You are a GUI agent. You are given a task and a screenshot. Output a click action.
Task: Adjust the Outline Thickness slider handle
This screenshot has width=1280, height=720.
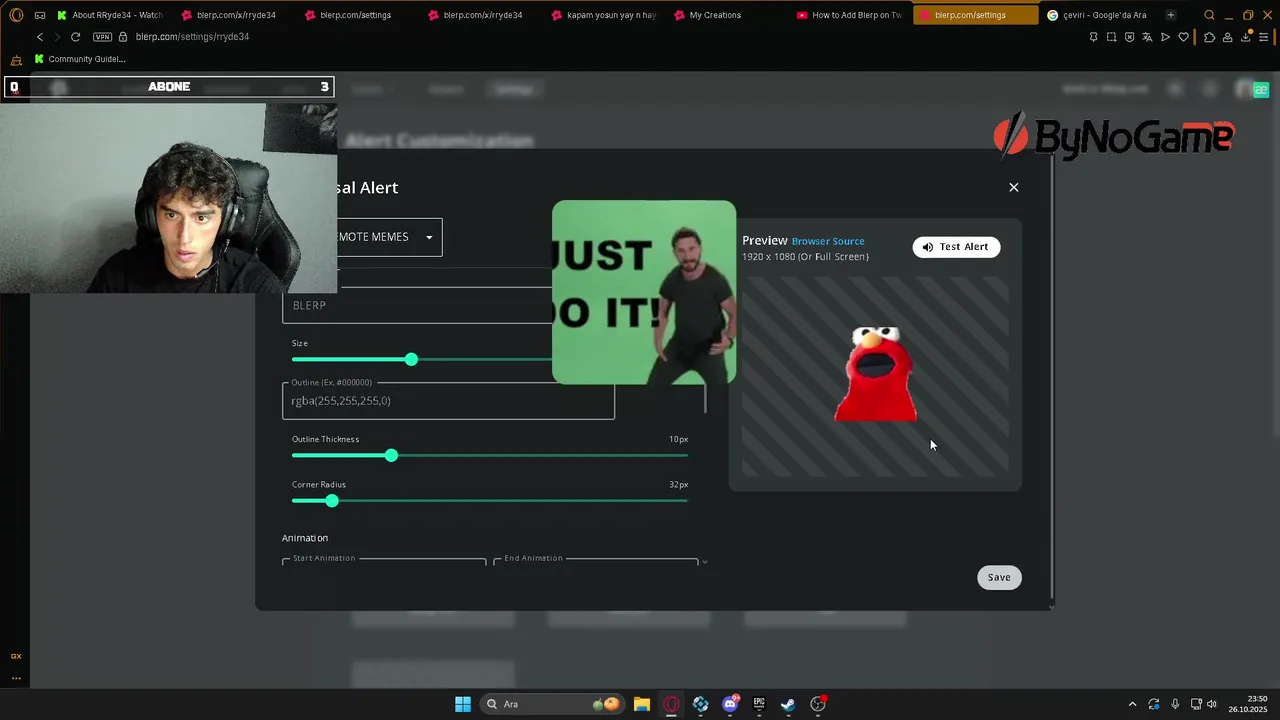tap(391, 455)
